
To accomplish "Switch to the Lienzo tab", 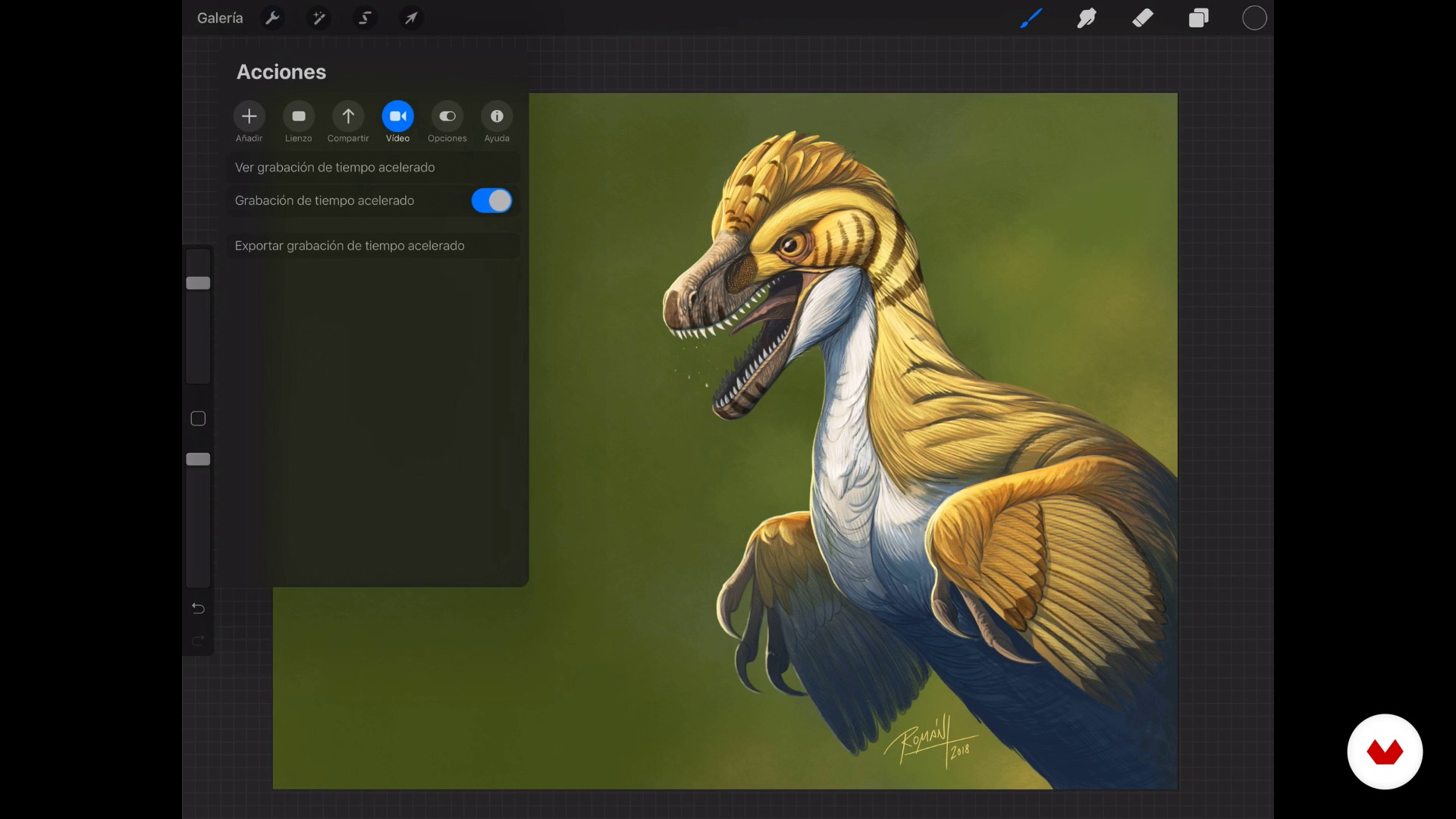I will [299, 122].
